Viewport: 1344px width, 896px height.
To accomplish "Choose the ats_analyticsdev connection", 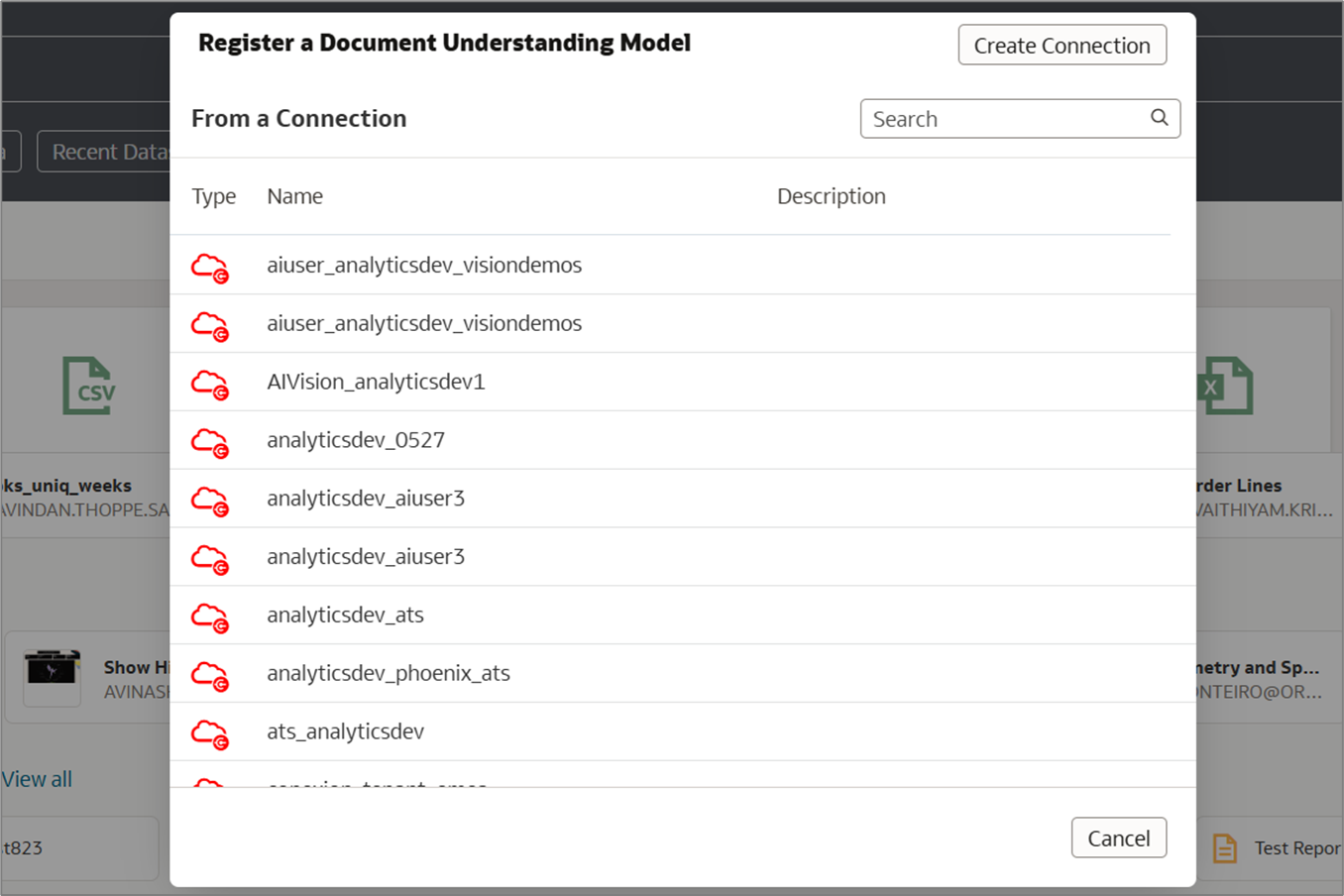I will tap(345, 731).
